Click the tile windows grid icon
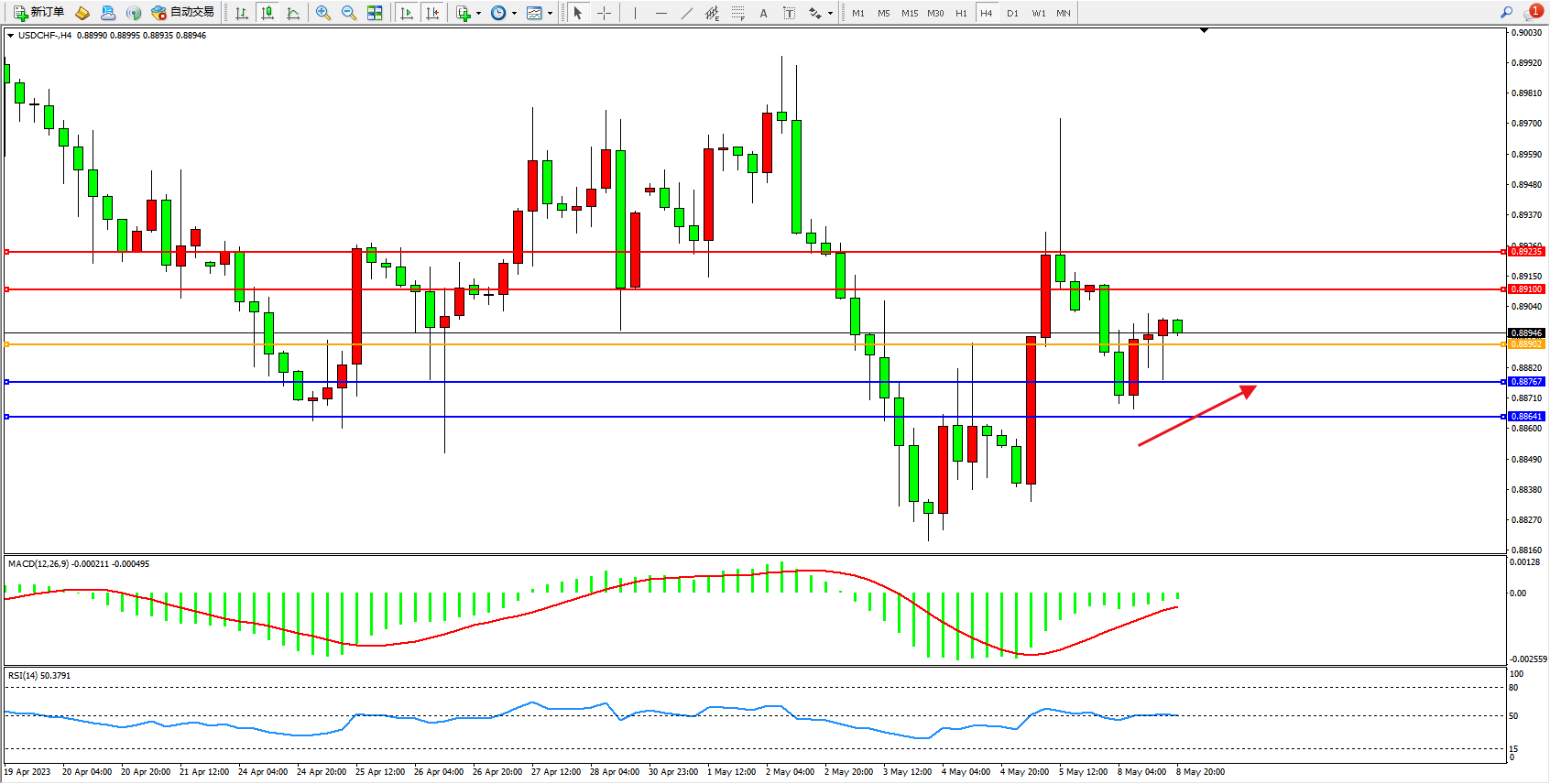The height and width of the screenshot is (784, 1550). click(375, 13)
